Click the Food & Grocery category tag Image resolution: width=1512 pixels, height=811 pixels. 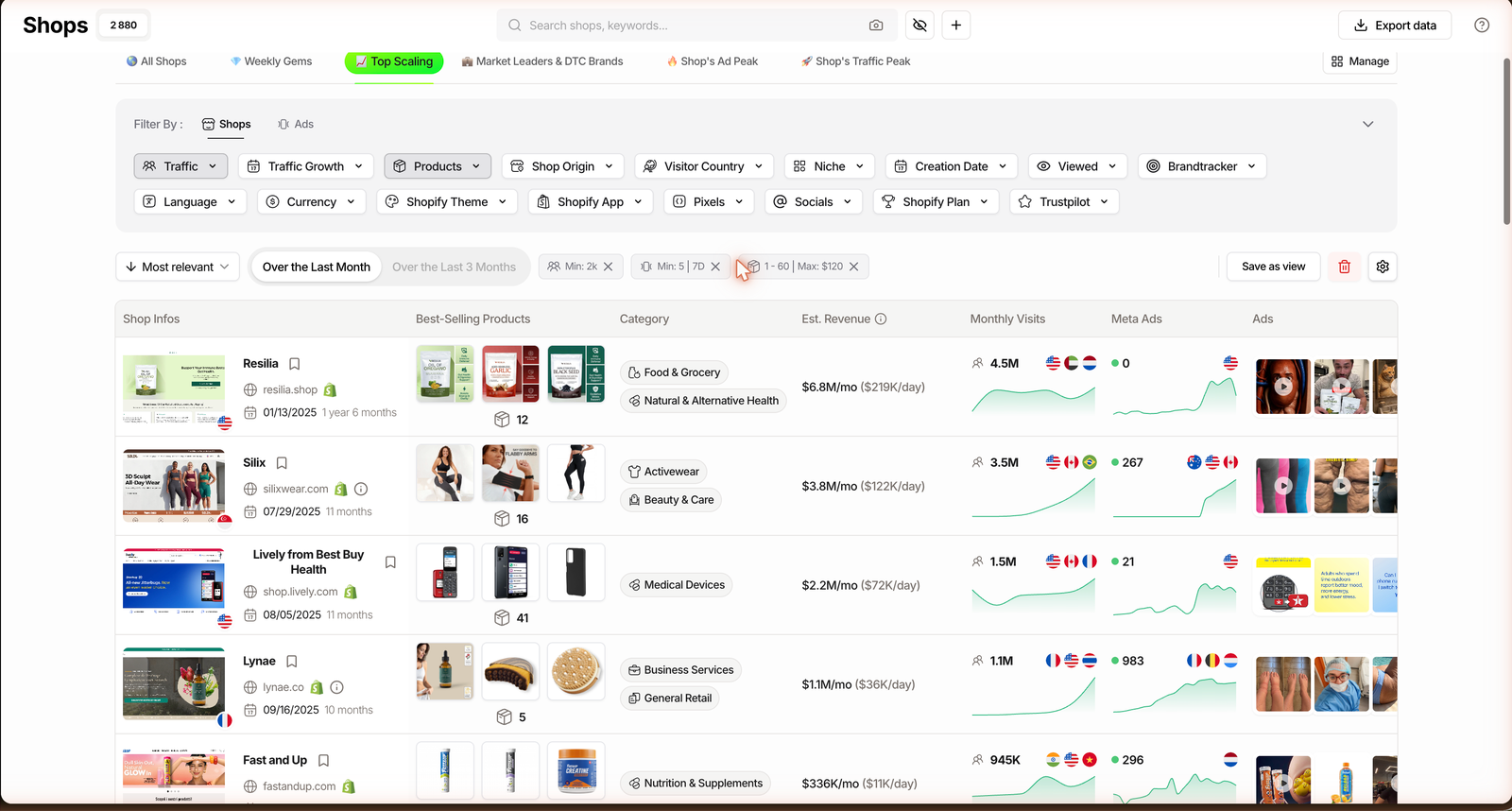pyautogui.click(x=675, y=372)
